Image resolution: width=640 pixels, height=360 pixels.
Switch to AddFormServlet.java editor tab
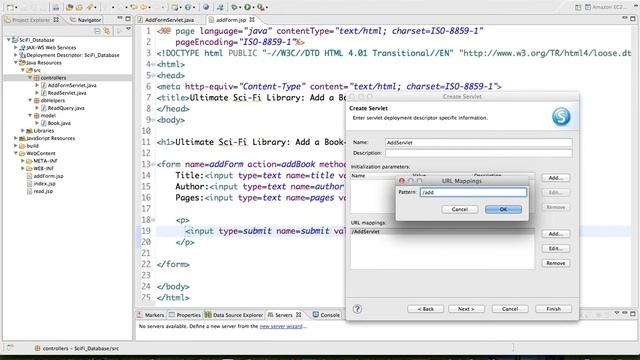click(x=166, y=20)
